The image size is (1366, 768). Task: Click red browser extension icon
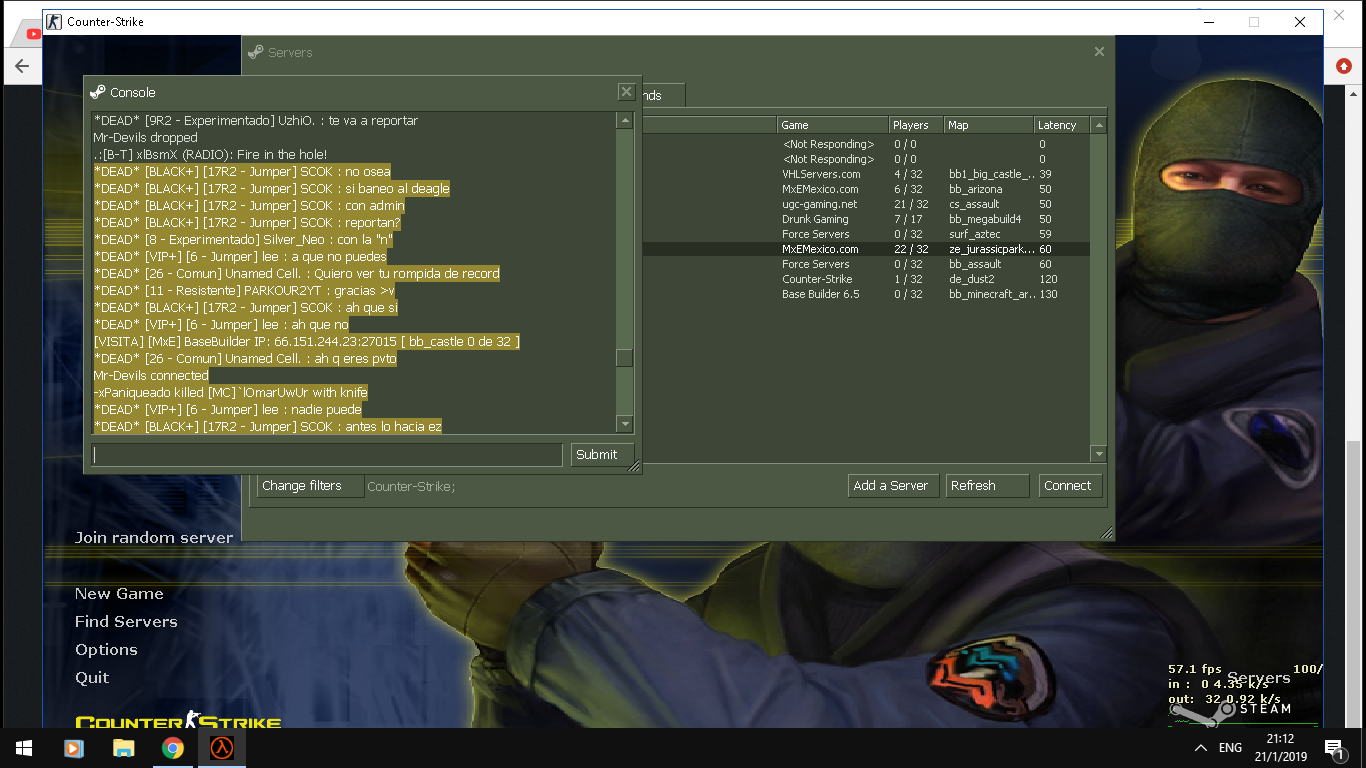(1343, 66)
